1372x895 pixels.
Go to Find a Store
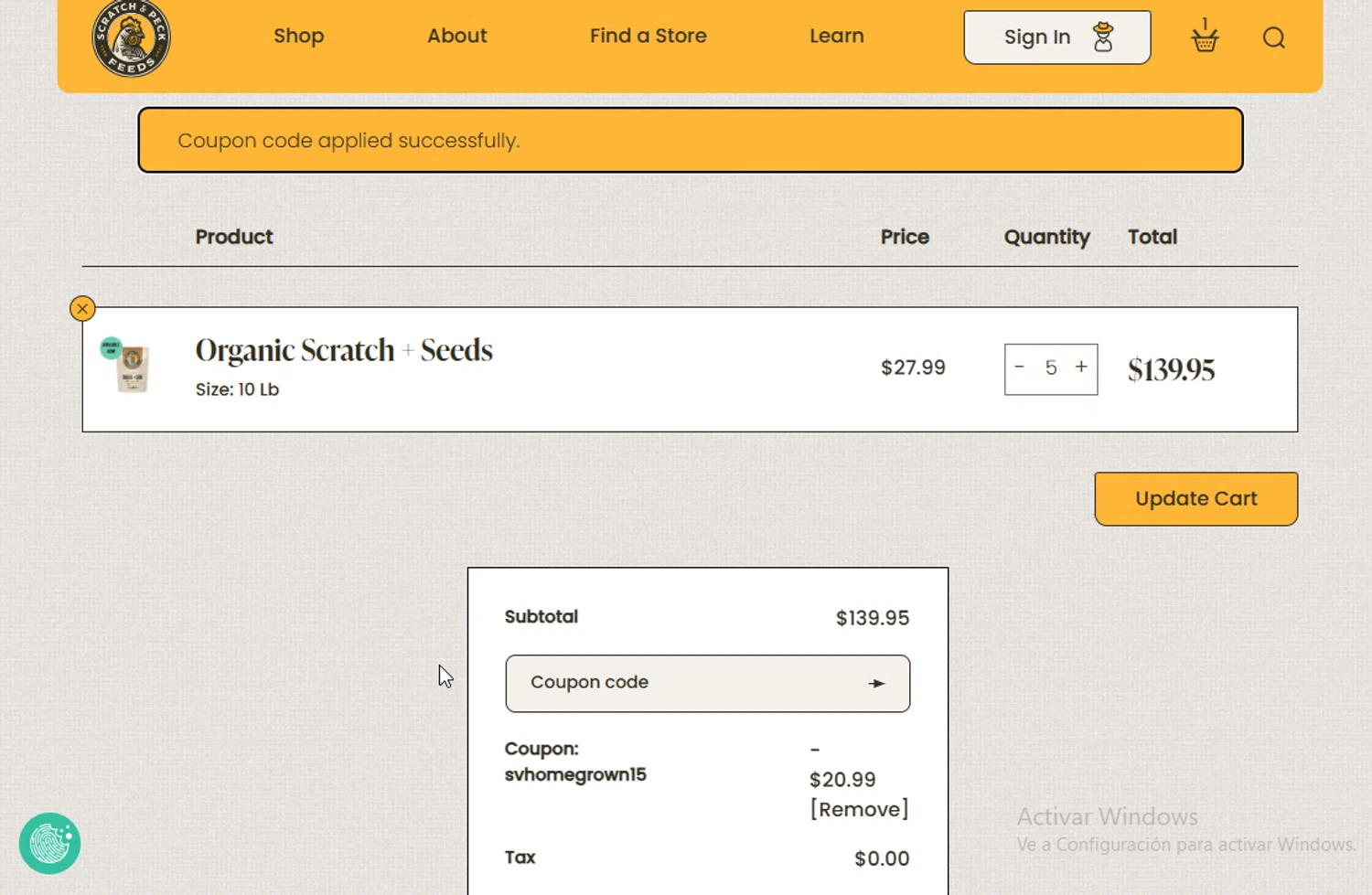648,36
